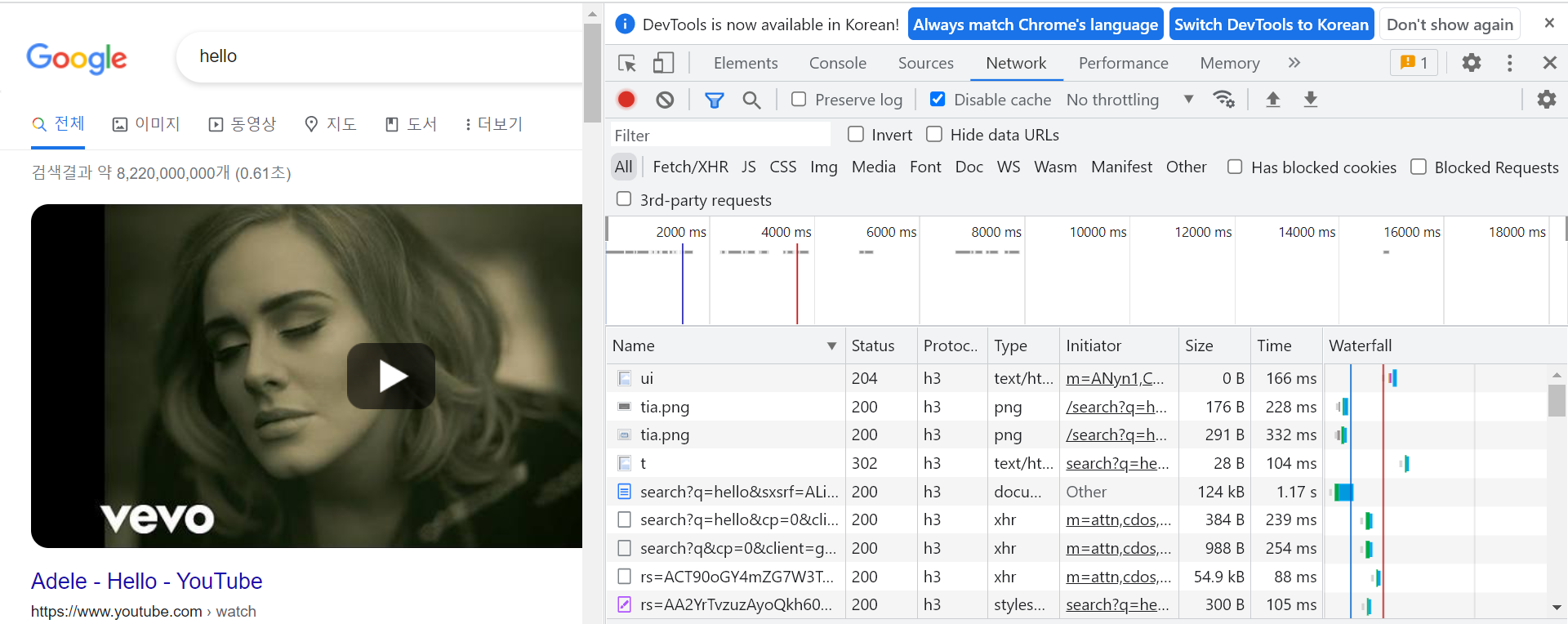The image size is (1568, 624).
Task: Click the Google page vertical scrollbar
Action: pyautogui.click(x=593, y=74)
